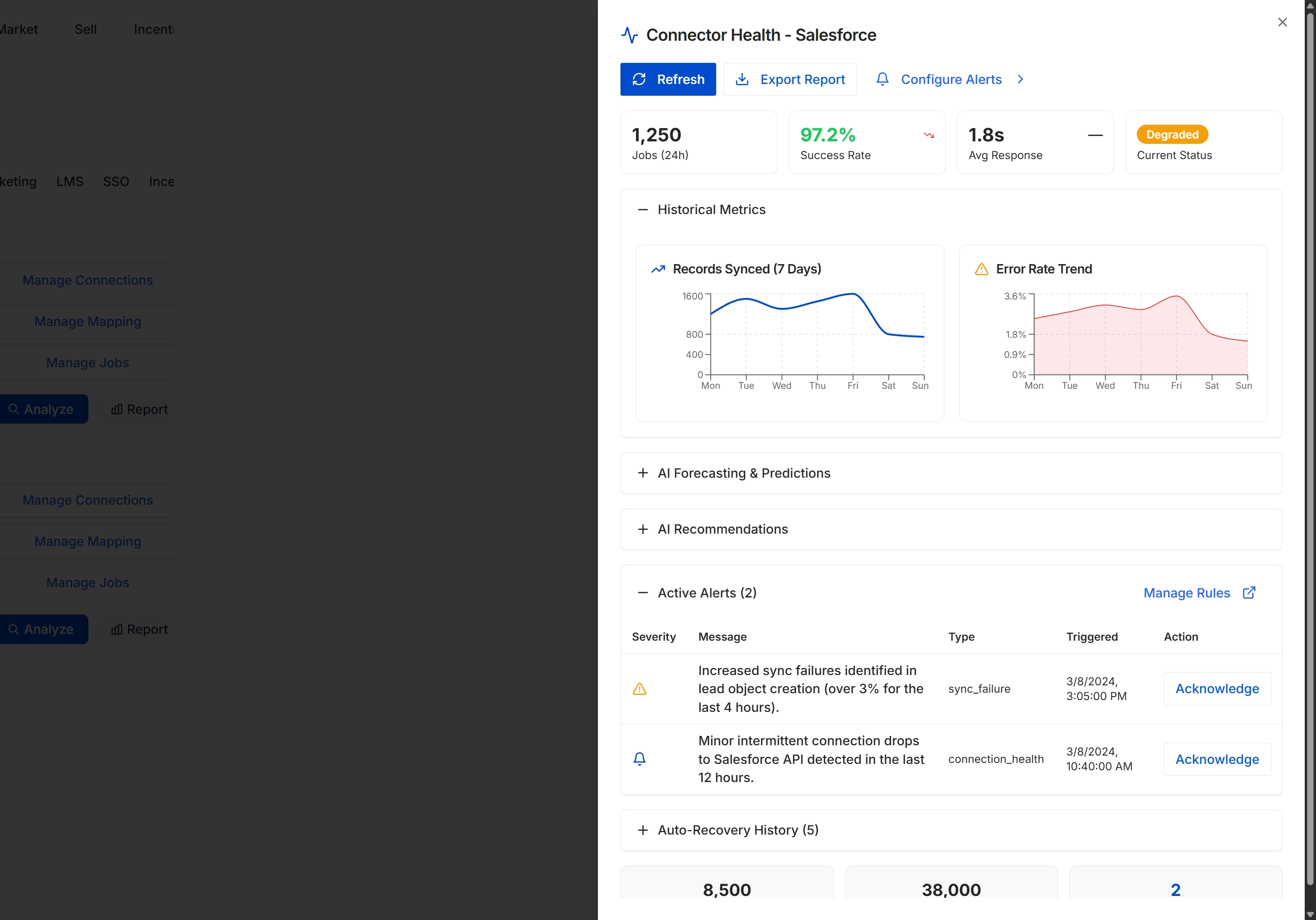Click the Error Rate Trend area chart
The image size is (1316, 920).
[1141, 334]
